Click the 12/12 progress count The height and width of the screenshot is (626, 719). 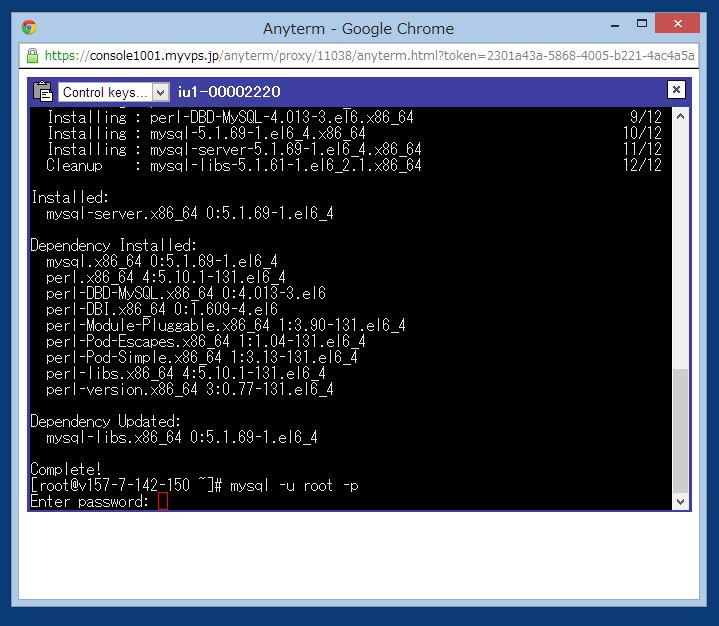[x=642, y=165]
